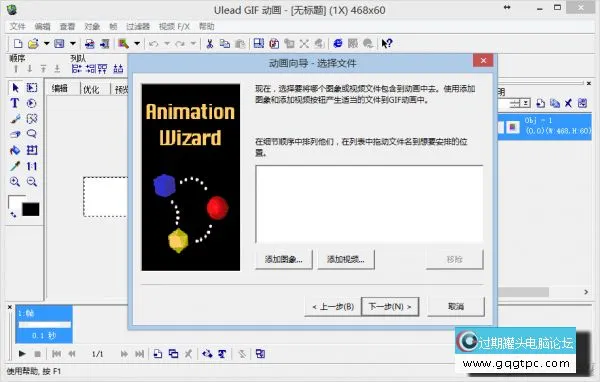
Task: Click the New object icon in object panel
Action: coord(540,103)
